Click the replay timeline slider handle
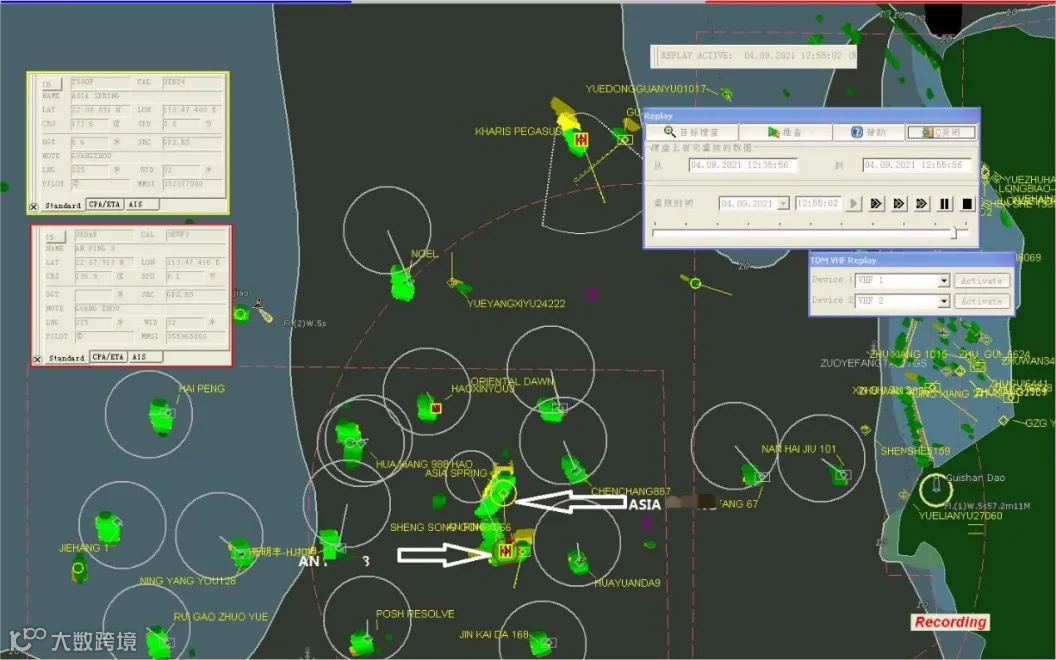The image size is (1056, 660). click(954, 232)
